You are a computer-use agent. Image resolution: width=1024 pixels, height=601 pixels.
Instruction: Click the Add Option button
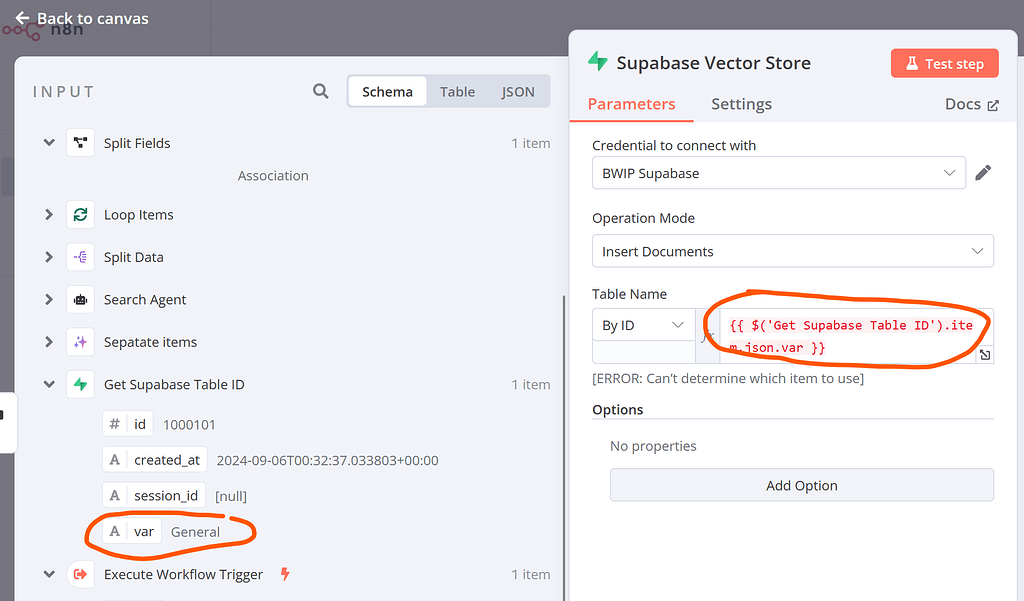tap(801, 485)
